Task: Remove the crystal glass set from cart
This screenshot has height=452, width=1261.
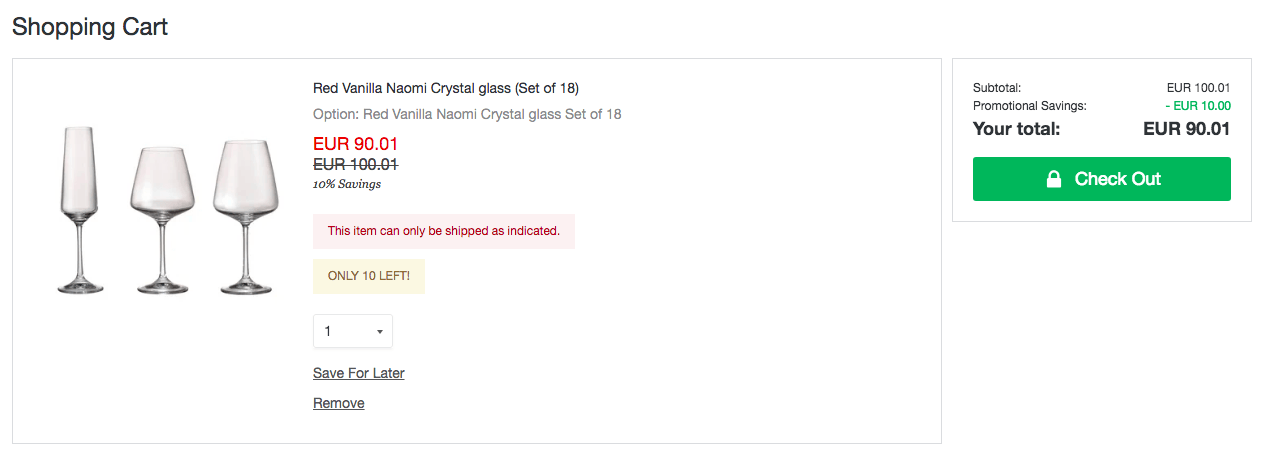Action: click(x=338, y=403)
